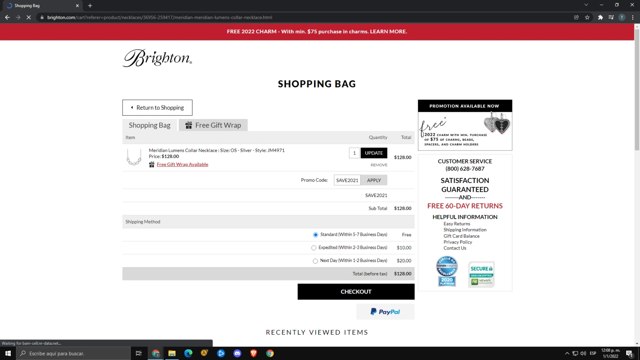Click the Free Gift Wrap Available link
640x360 pixels.
tap(182, 164)
